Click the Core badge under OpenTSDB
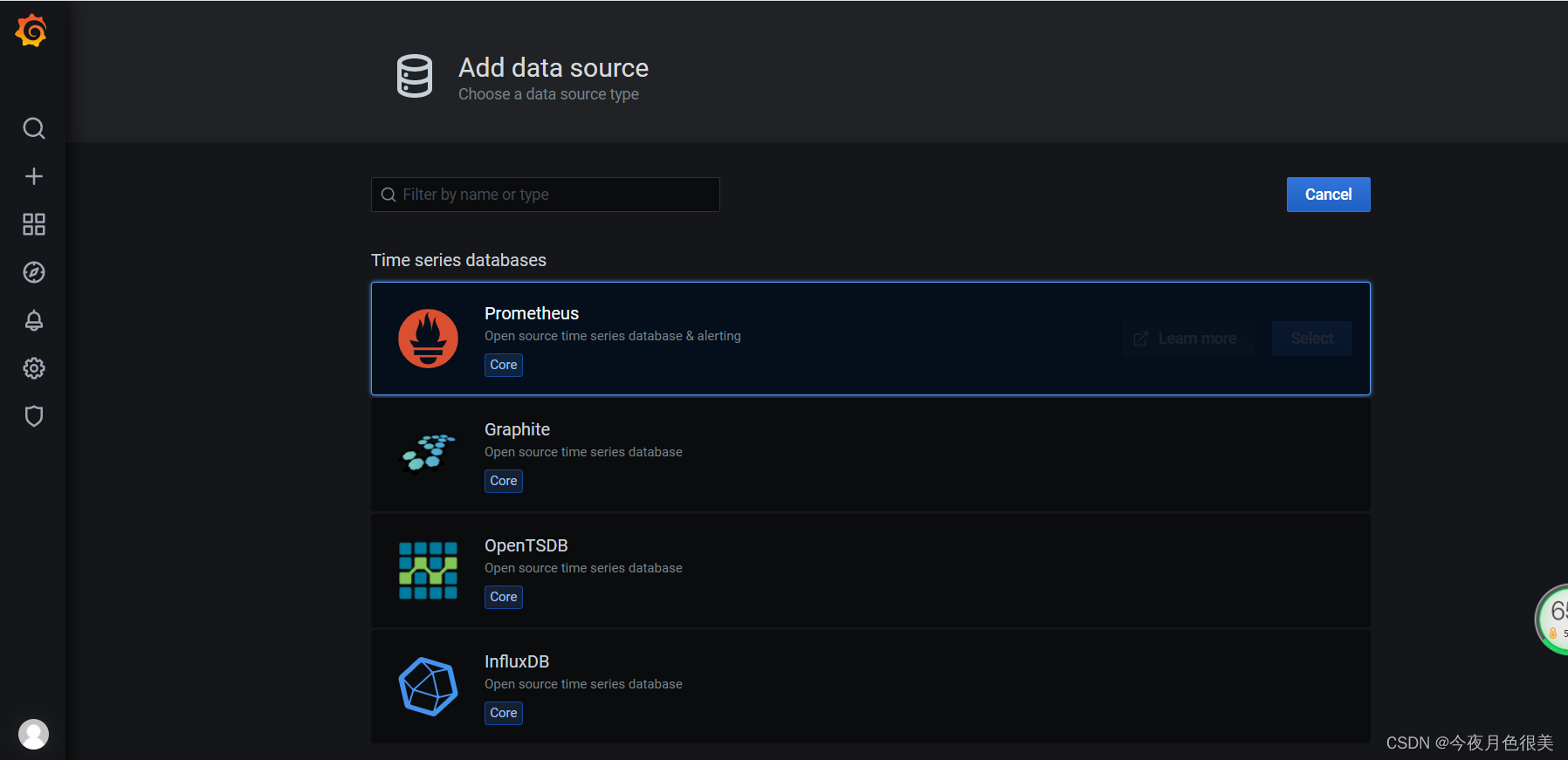 pyautogui.click(x=504, y=597)
